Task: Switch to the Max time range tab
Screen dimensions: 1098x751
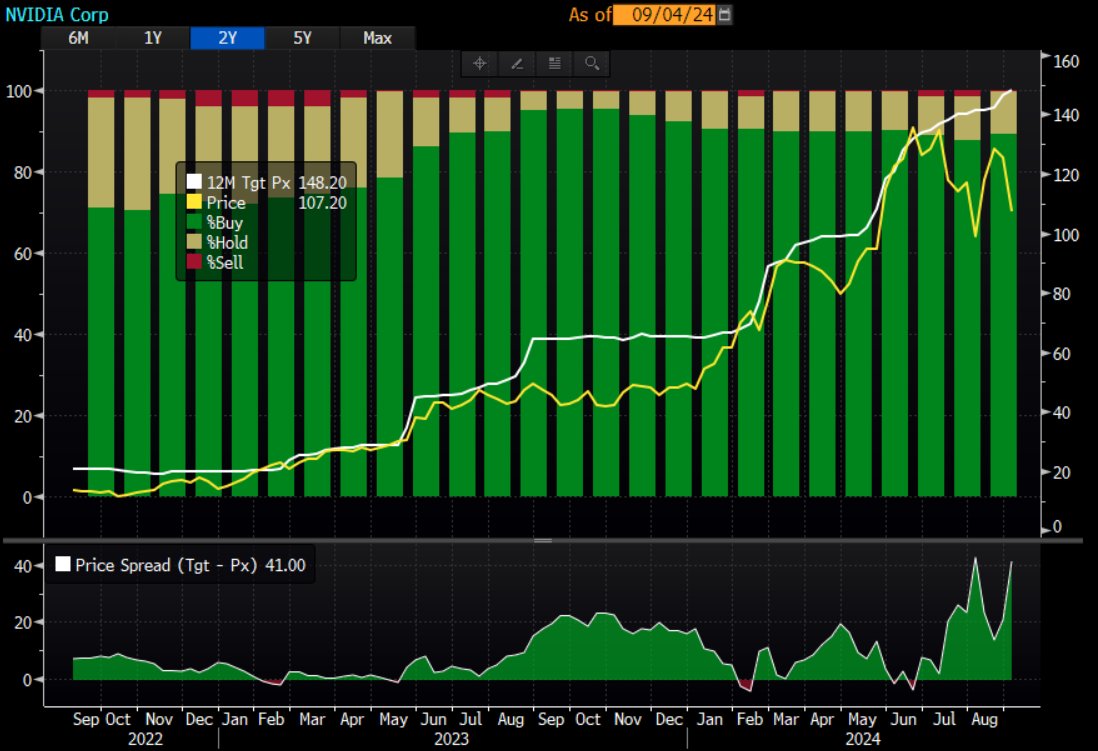Action: (377, 38)
